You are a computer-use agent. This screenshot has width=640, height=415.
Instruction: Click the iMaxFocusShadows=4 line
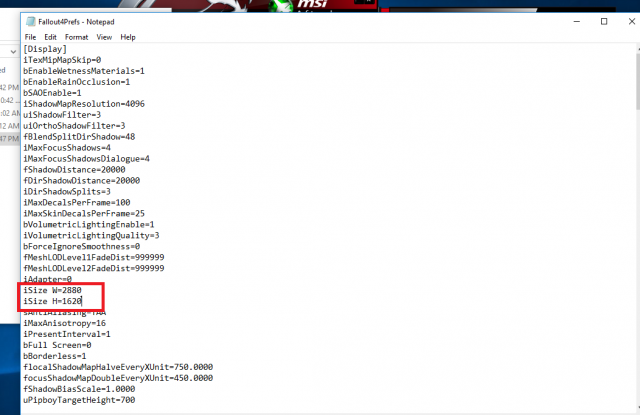[67, 148]
